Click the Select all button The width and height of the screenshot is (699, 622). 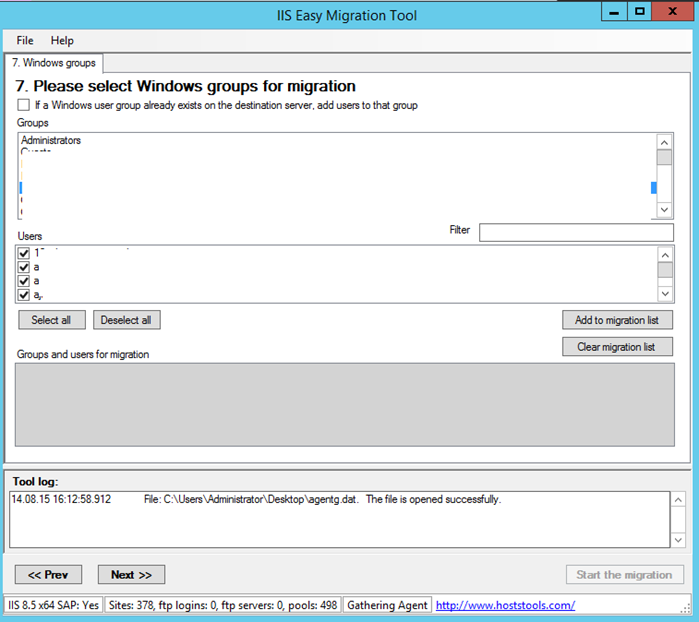[x=52, y=320]
